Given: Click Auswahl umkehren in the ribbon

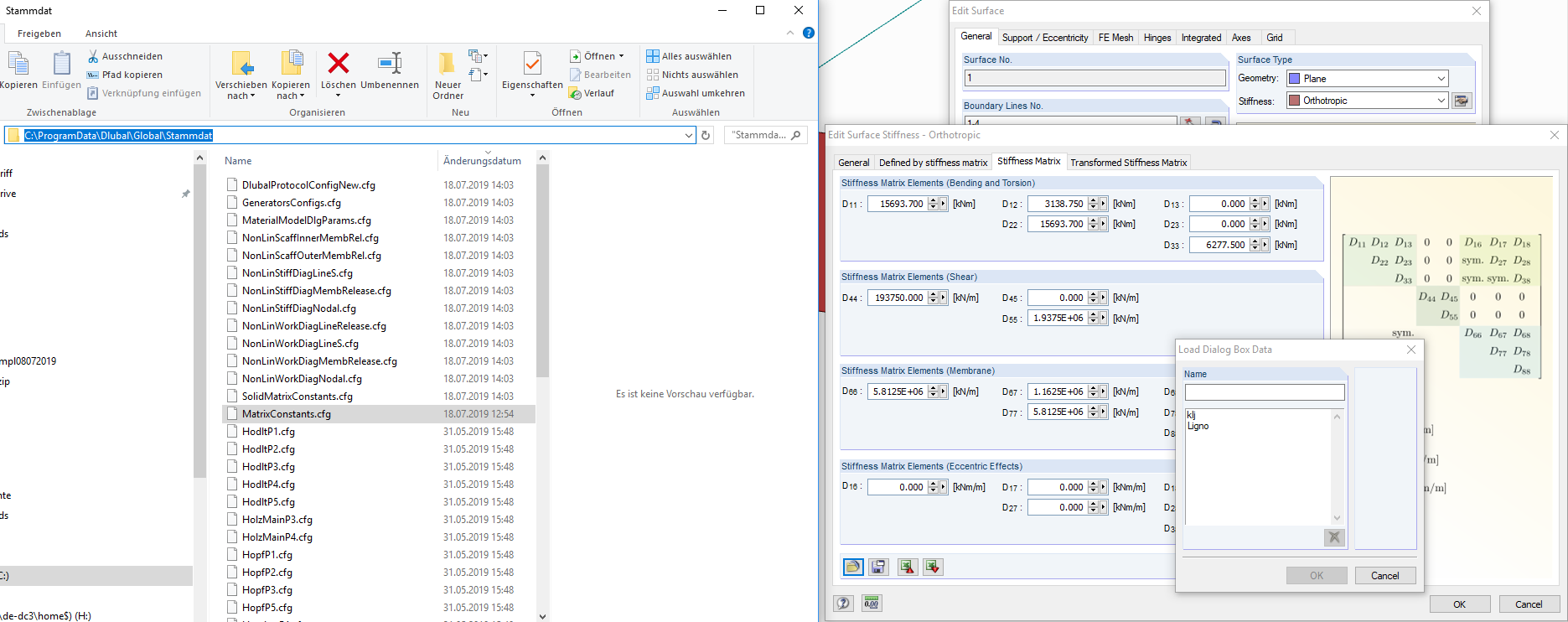Looking at the screenshot, I should [696, 93].
